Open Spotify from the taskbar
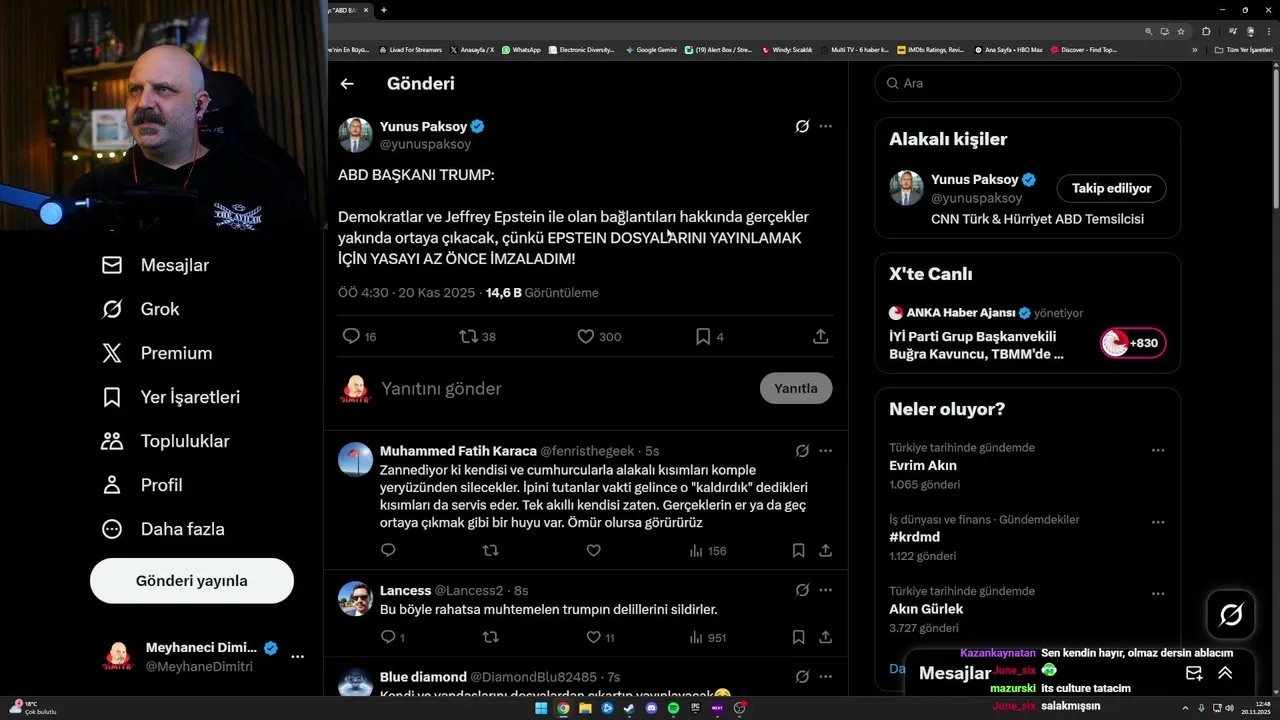1280x720 pixels. pyautogui.click(x=673, y=708)
